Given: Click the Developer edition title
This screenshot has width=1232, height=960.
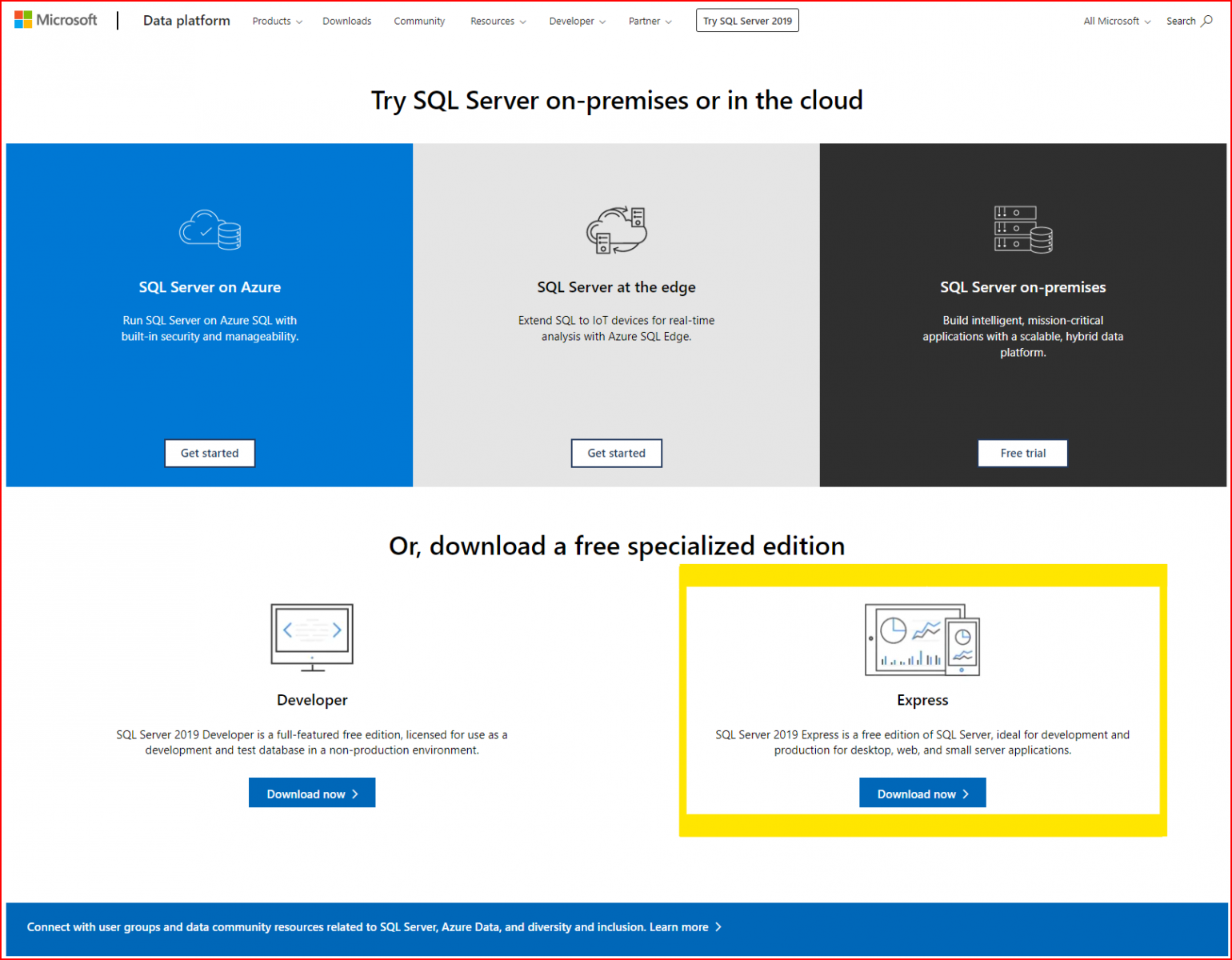Looking at the screenshot, I should (x=312, y=700).
